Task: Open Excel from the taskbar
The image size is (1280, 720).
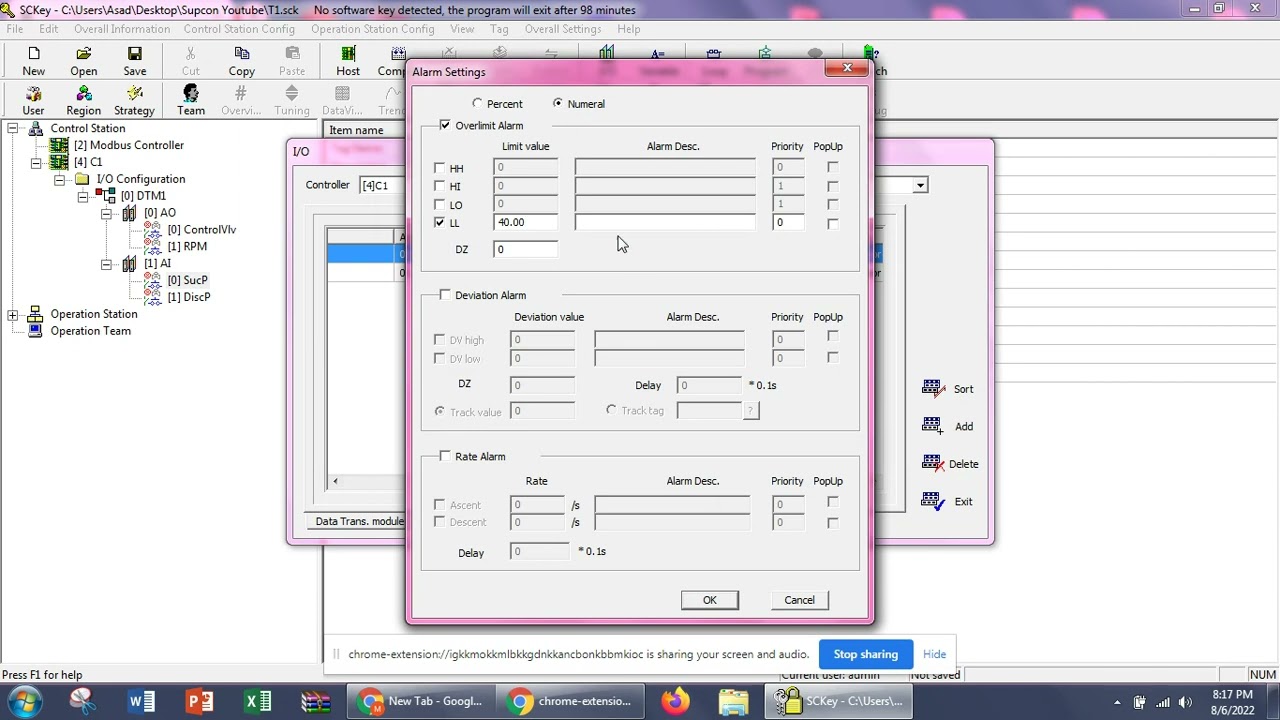Action: click(258, 702)
